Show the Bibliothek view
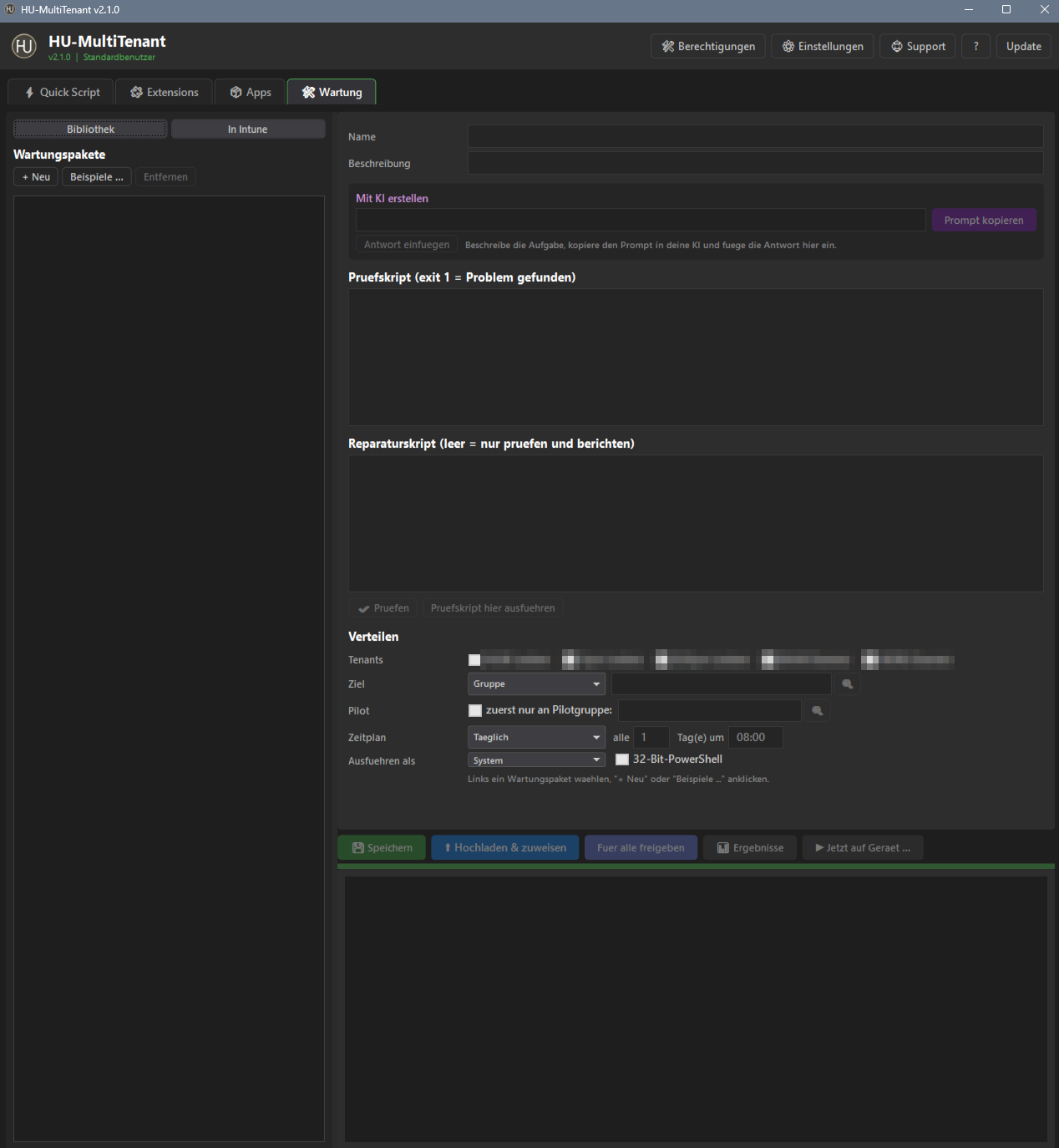The image size is (1059, 1148). pyautogui.click(x=90, y=130)
